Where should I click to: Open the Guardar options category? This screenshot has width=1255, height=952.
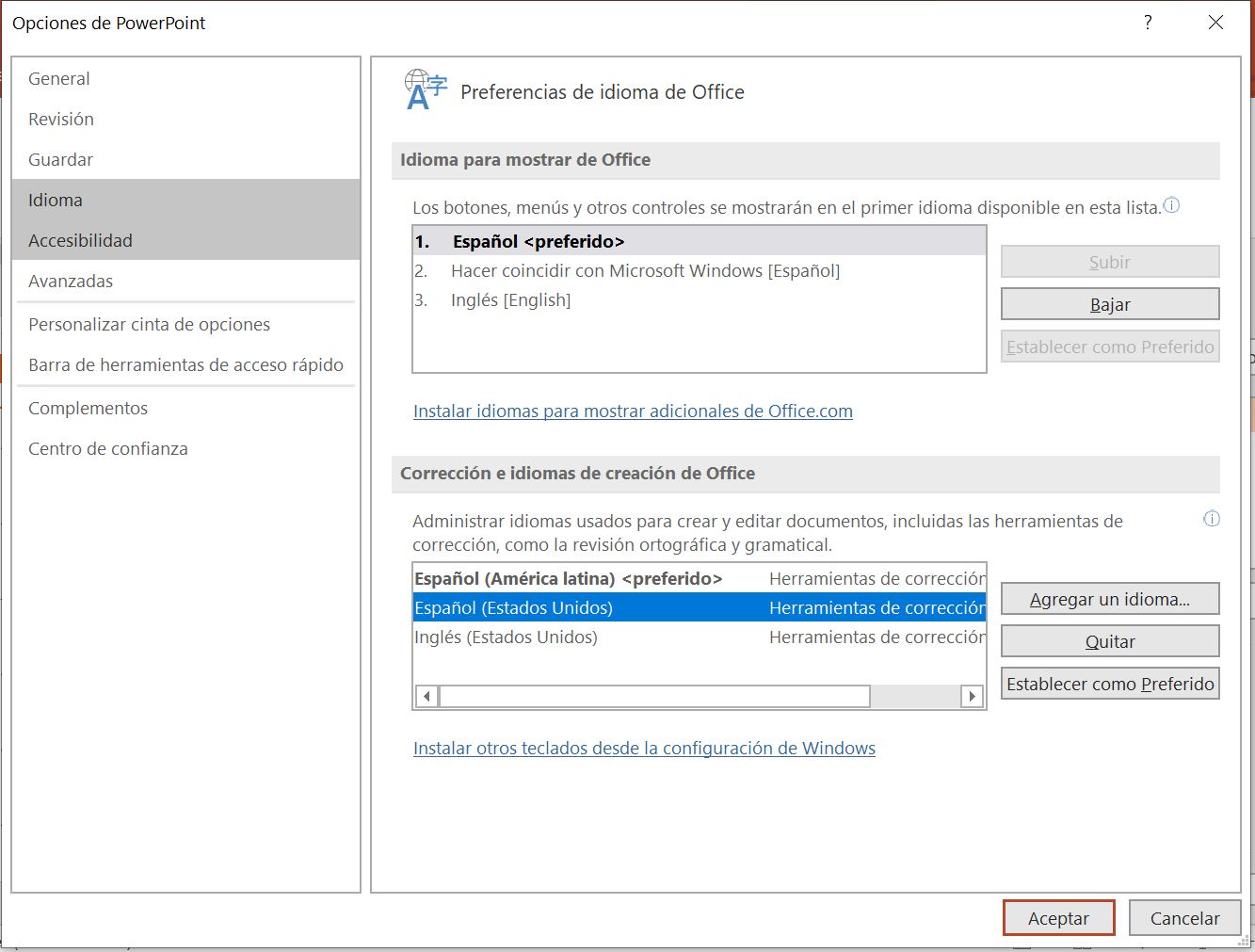click(186, 159)
